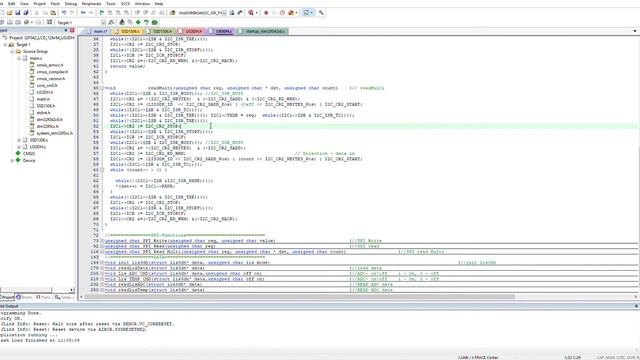The width and height of the screenshot is (640, 360).
Task: Switch to the Books panel tab
Action: tap(24, 297)
